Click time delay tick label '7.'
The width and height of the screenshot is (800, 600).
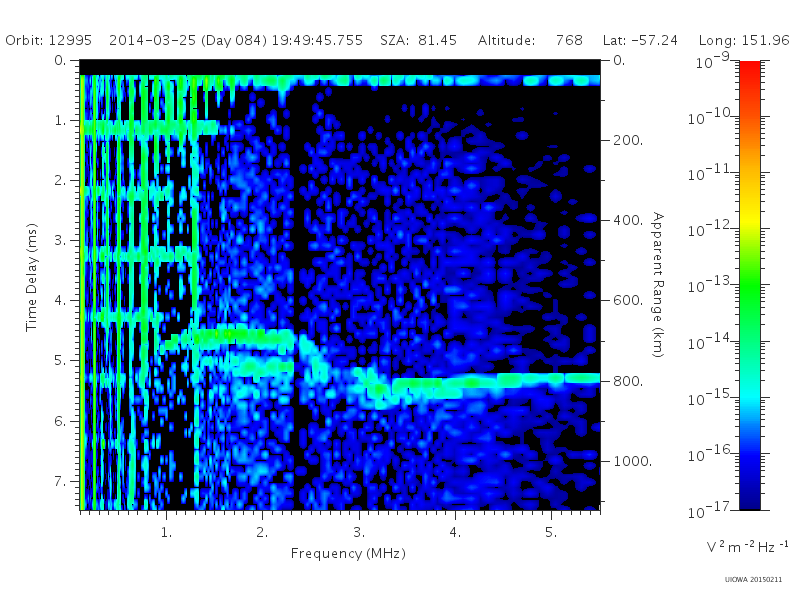tap(60, 481)
